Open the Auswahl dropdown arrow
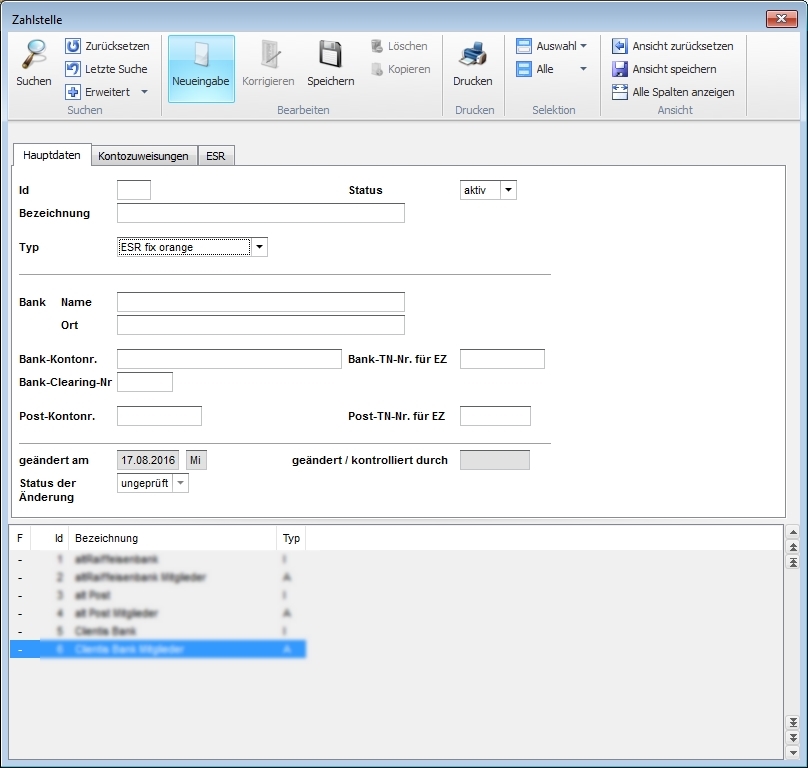The width and height of the screenshot is (808, 768). tap(583, 46)
